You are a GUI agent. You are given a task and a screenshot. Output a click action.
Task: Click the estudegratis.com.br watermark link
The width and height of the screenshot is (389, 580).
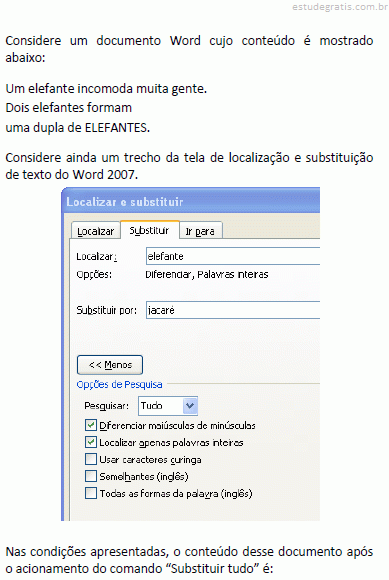[x=339, y=7]
